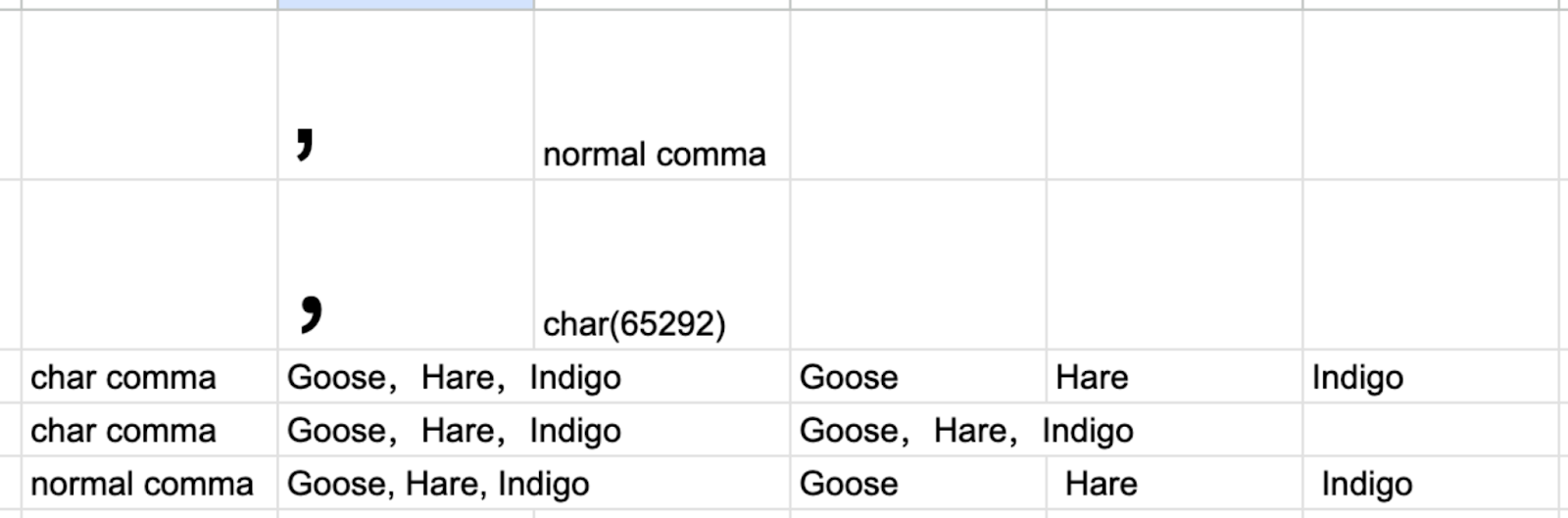Select source text 'Goose, Hare, Indigo' in first char comma row
The height and width of the screenshot is (518, 1568).
(x=454, y=378)
